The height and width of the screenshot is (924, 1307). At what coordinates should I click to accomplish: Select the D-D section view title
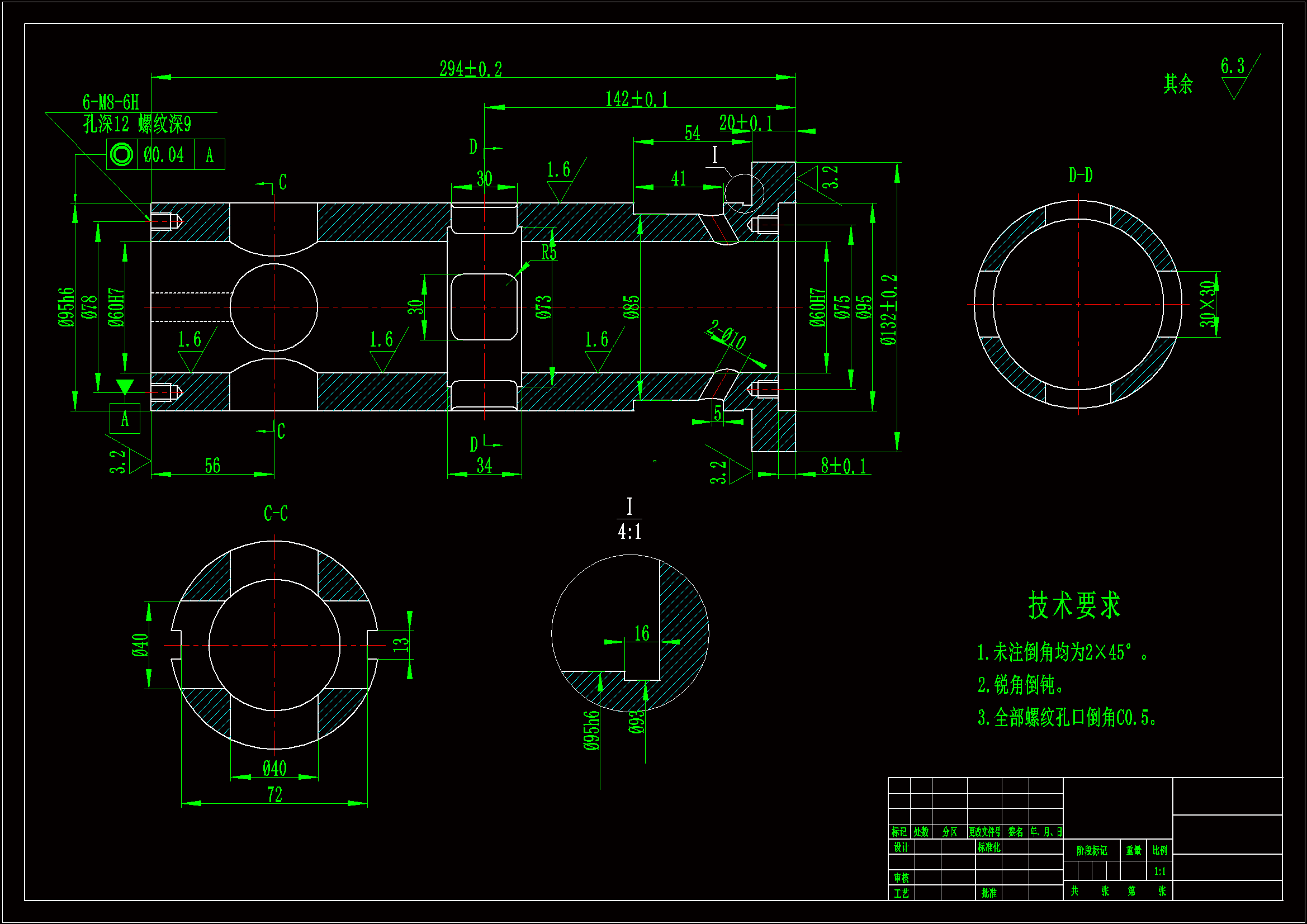point(1081,176)
